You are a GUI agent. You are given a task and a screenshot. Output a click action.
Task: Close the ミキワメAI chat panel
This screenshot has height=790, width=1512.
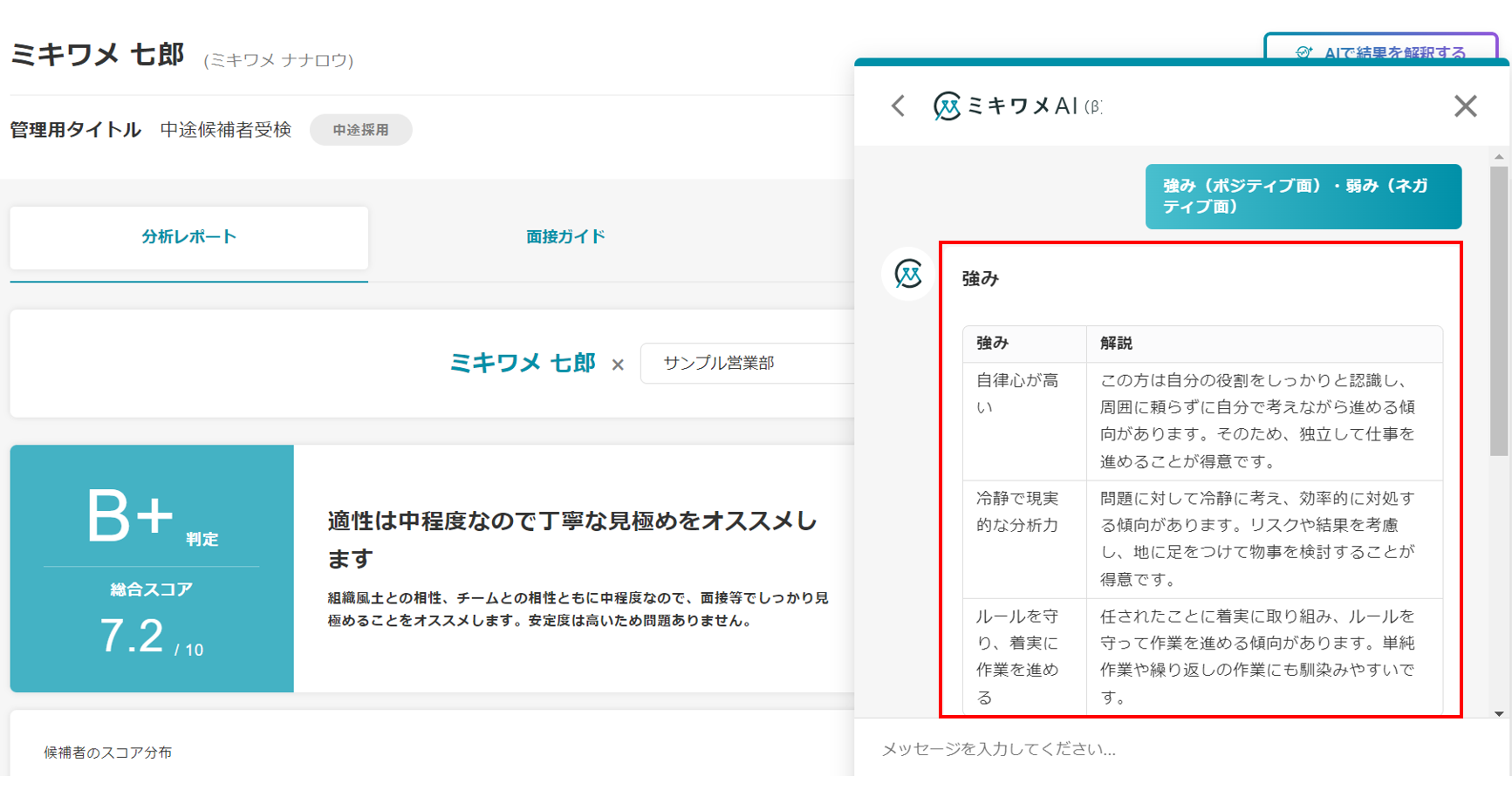point(1465,106)
